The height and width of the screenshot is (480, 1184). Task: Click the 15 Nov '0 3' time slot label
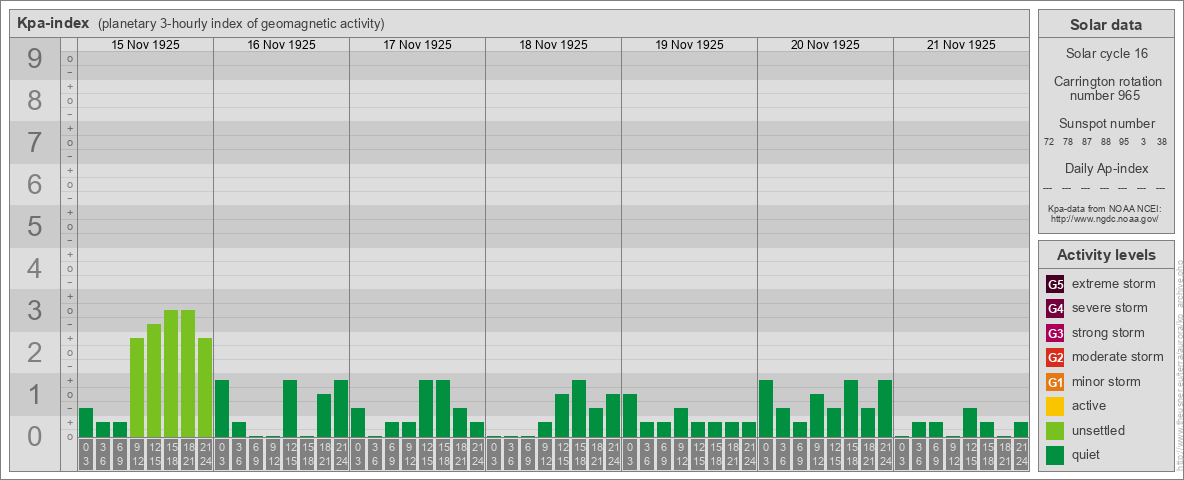86,455
